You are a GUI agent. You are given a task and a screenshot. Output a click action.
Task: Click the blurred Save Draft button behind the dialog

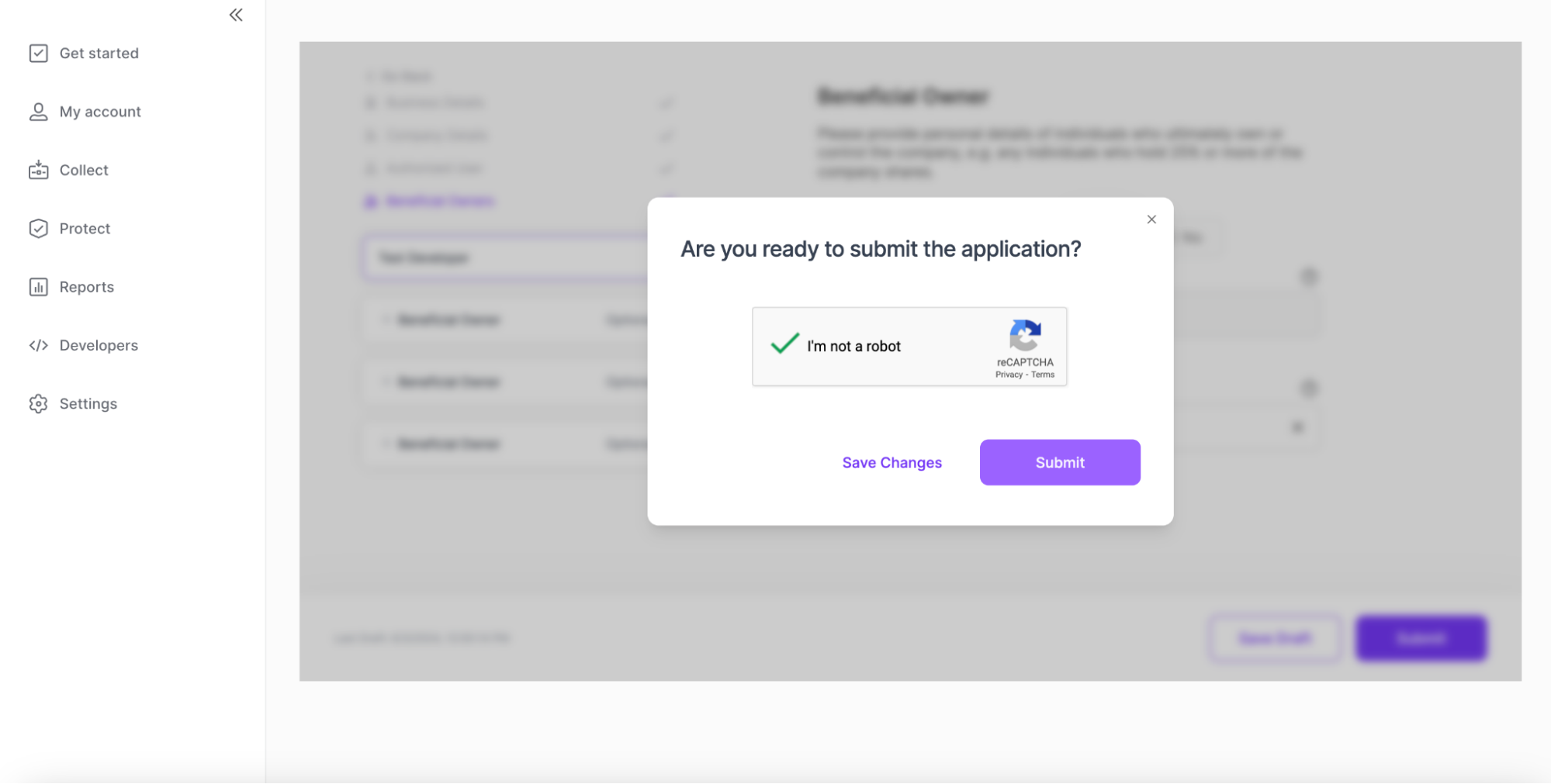(x=1275, y=638)
